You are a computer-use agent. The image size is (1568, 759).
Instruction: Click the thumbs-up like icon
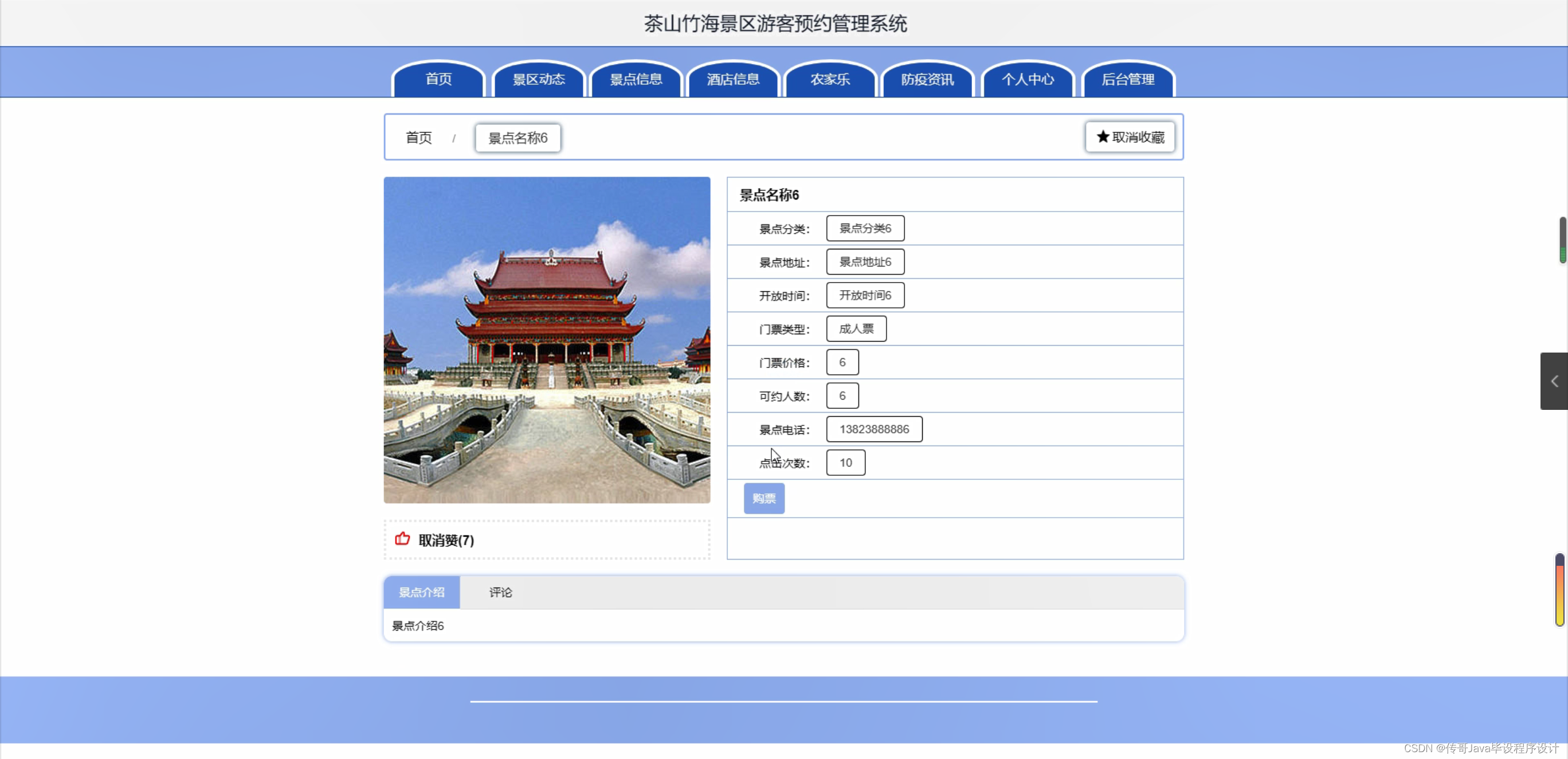point(402,539)
